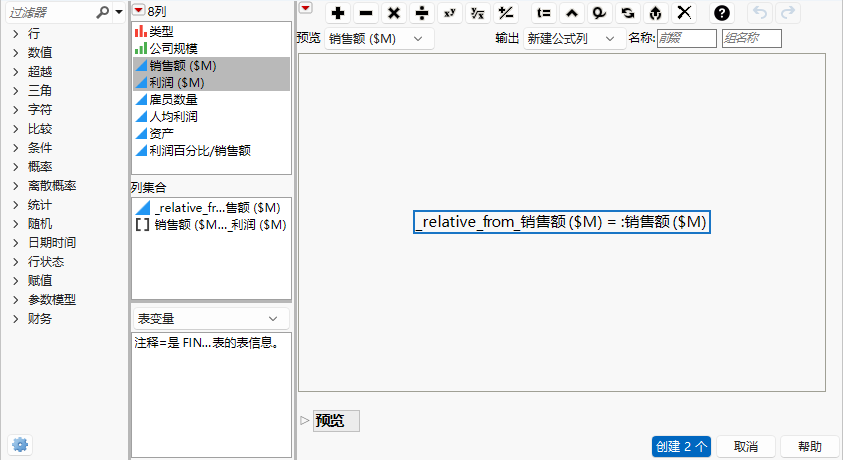Viewport: 843px width, 460px height.
Task: Insert the root operator
Action: (478, 13)
